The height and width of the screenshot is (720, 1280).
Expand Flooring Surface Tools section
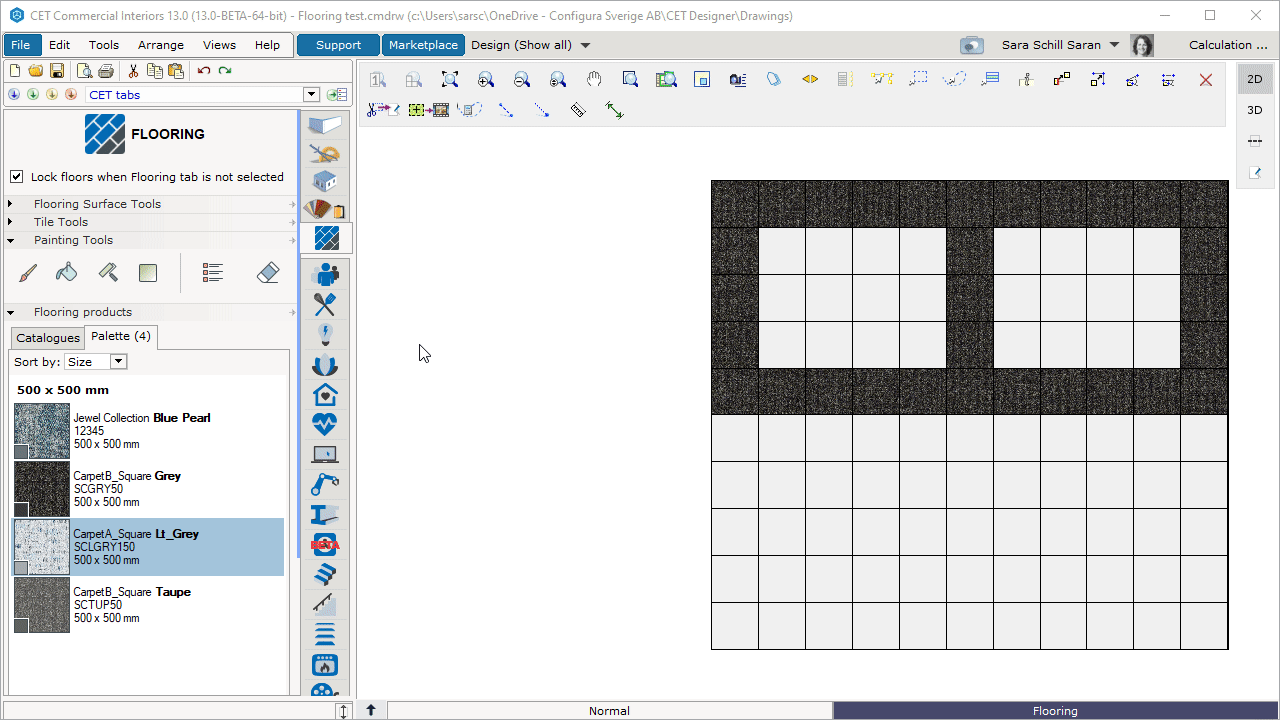(x=10, y=204)
